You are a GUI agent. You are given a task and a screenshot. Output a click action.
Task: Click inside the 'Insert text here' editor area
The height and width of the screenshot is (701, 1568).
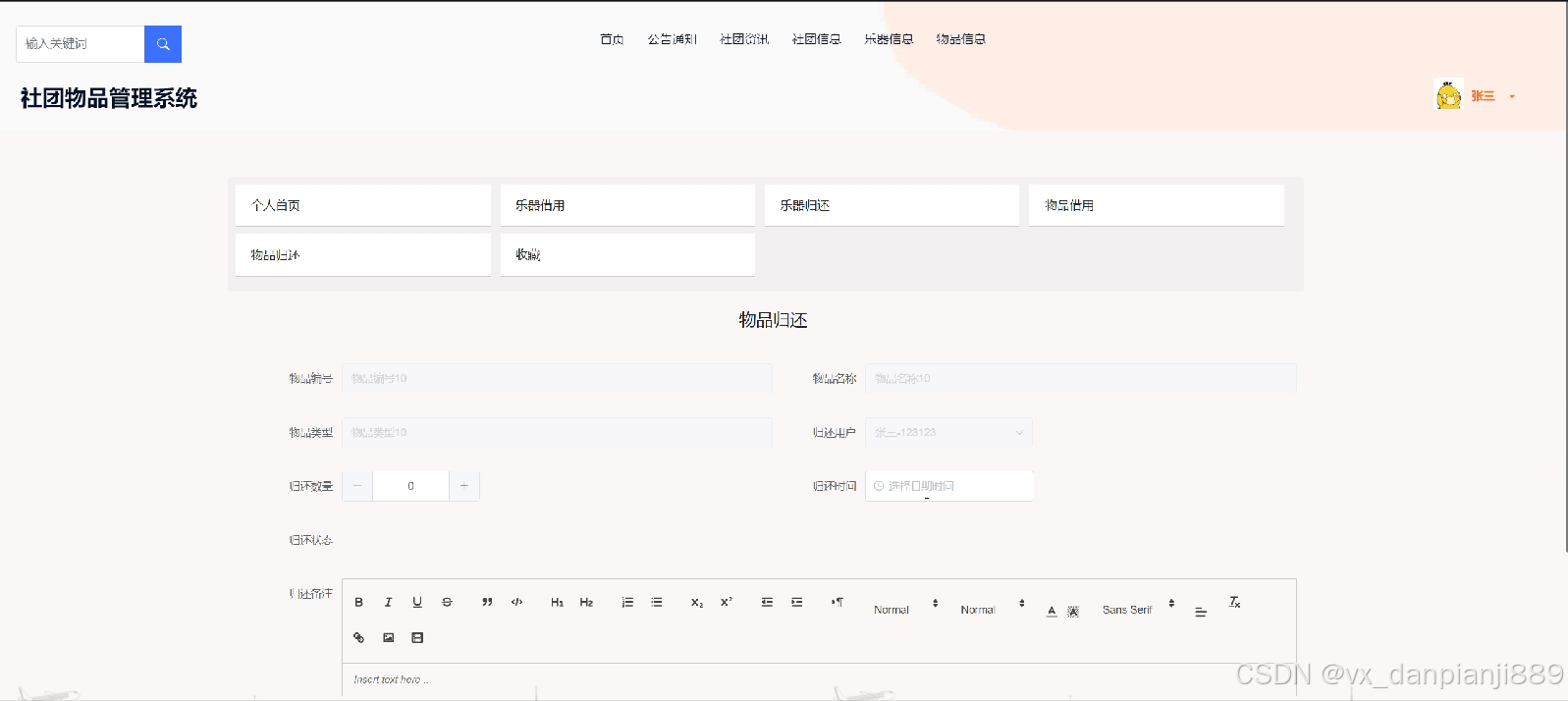(819, 679)
